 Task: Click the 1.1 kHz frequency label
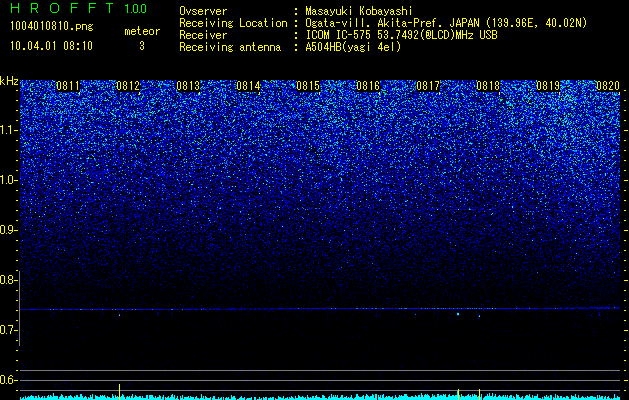[8, 130]
